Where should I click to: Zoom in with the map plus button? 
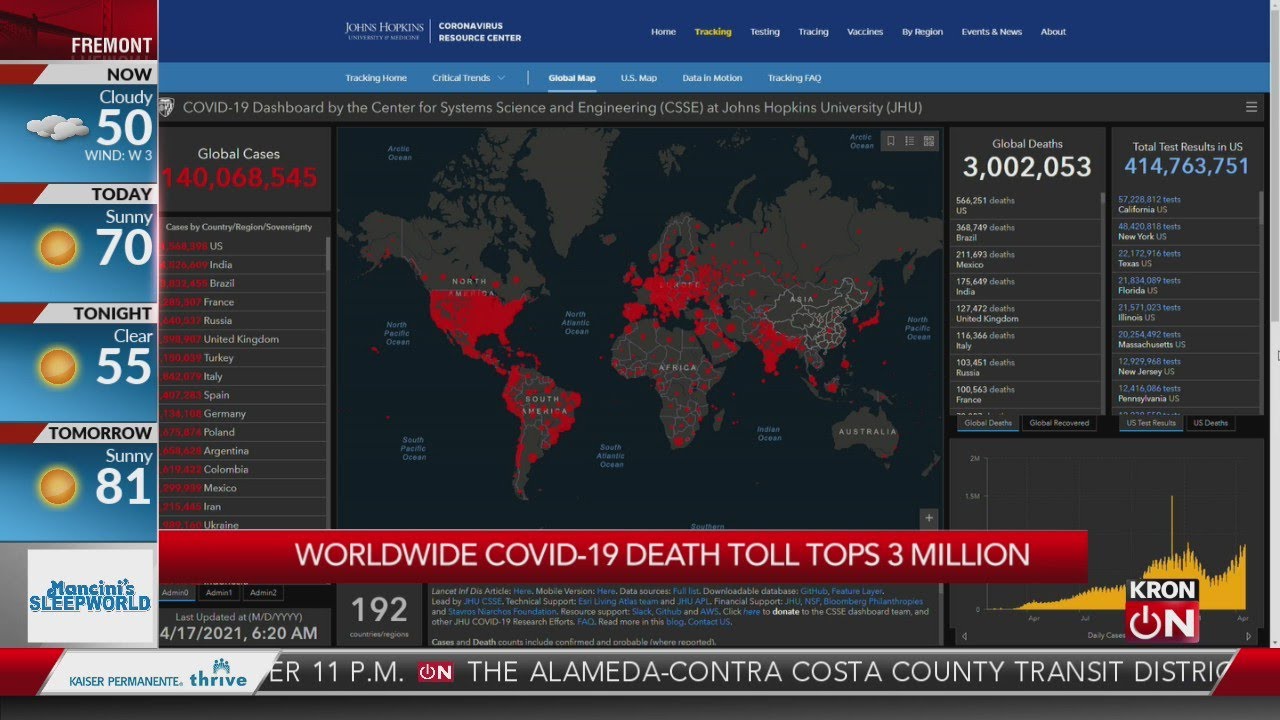pos(929,518)
